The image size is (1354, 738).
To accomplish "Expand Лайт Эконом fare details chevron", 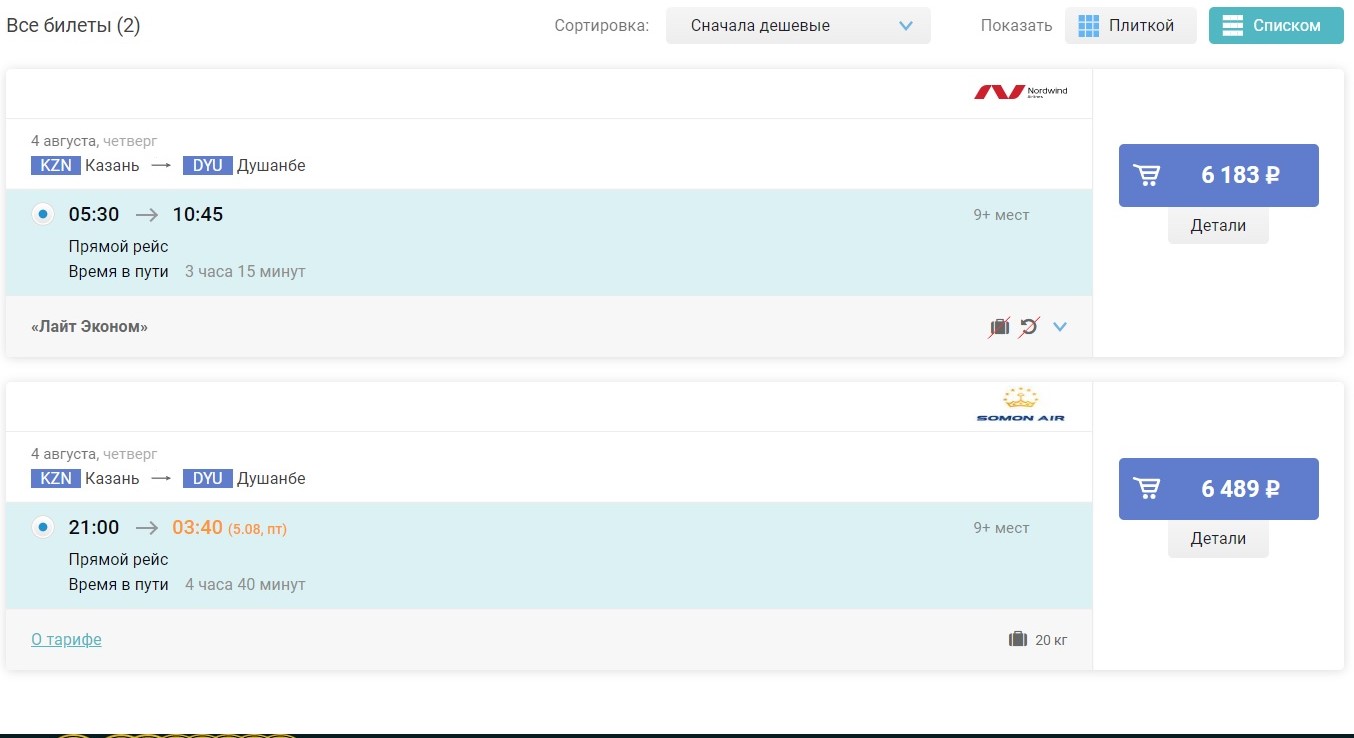I will tap(1060, 326).
